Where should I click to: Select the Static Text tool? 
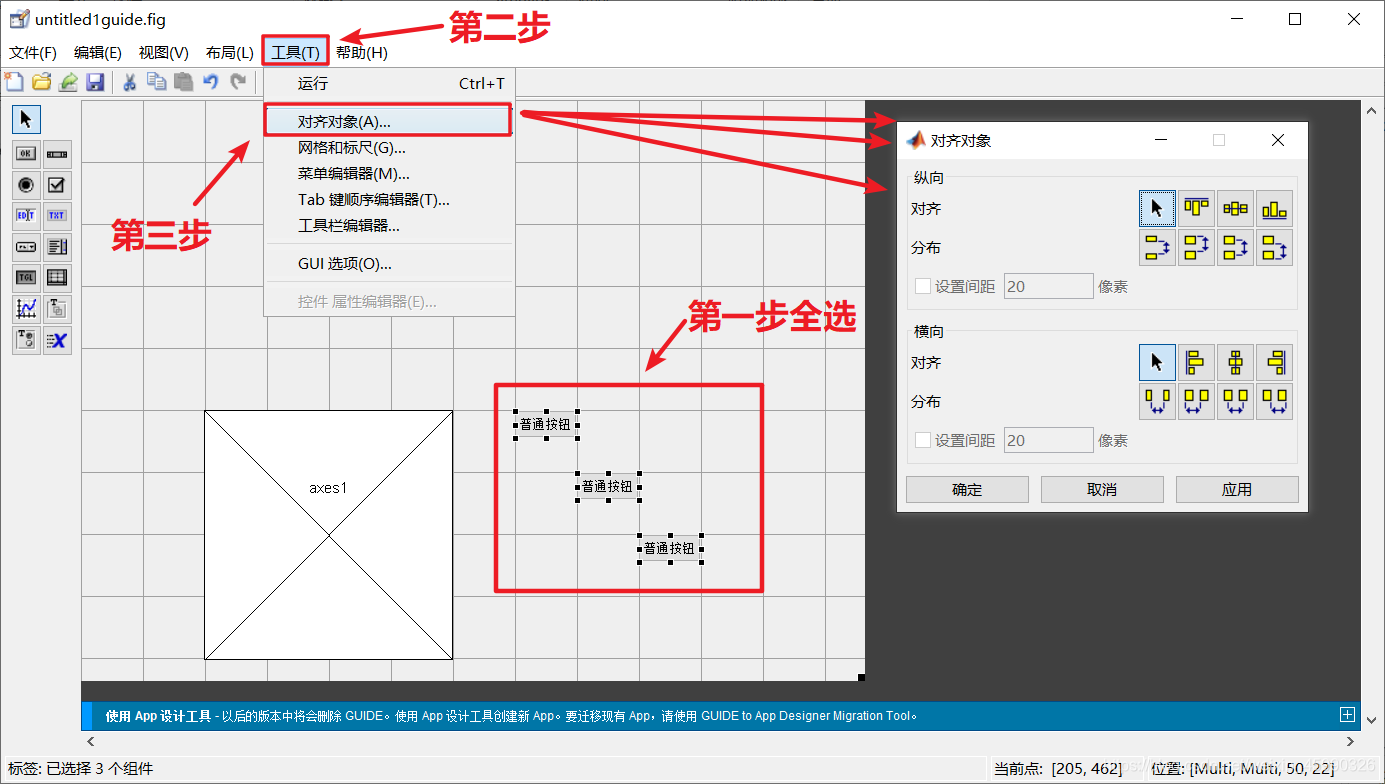[x=57, y=215]
